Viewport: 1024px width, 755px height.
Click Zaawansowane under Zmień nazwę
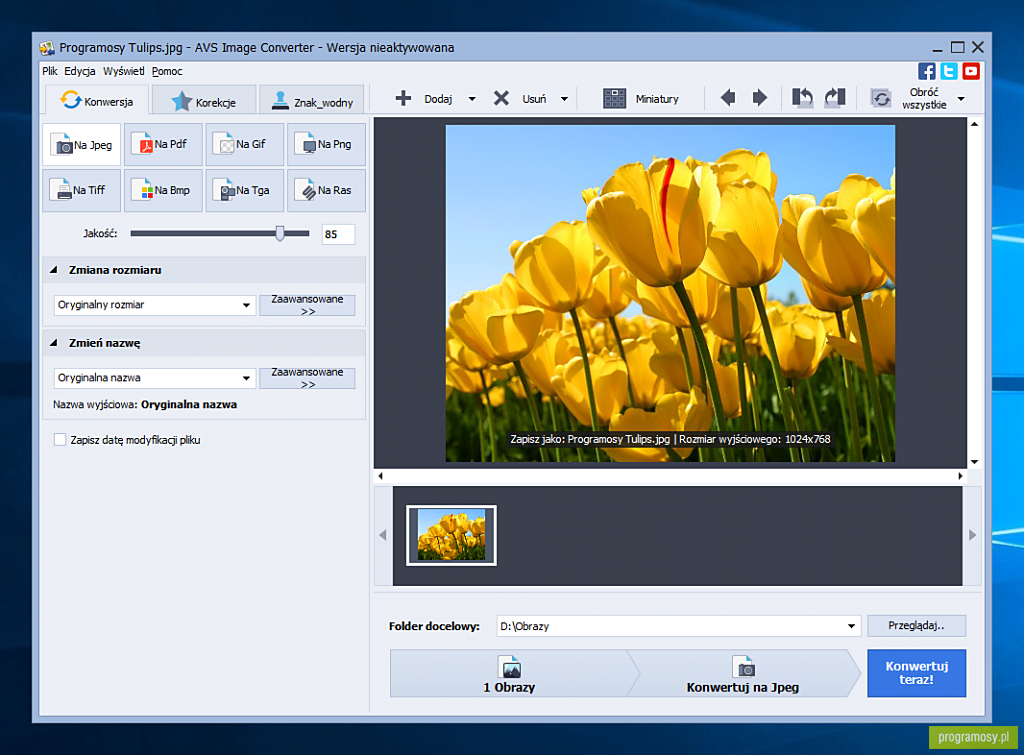click(x=307, y=378)
